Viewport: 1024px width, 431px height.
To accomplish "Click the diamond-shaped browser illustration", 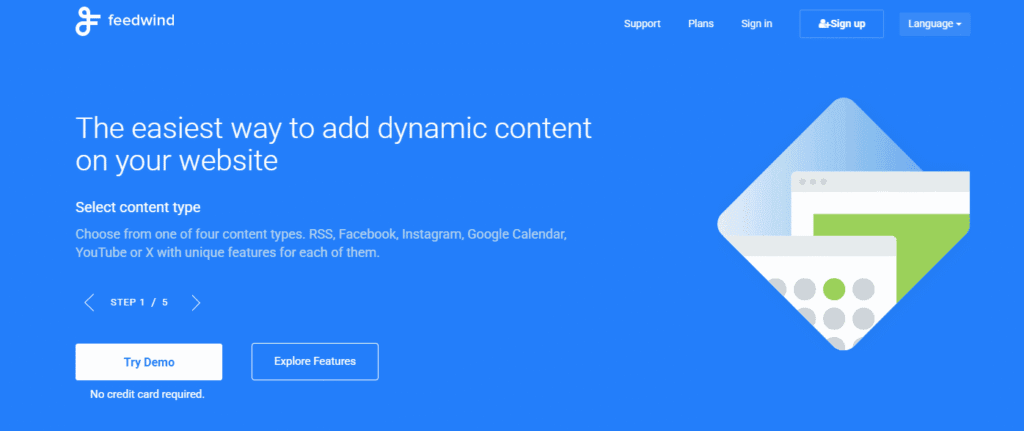I will tap(843, 224).
